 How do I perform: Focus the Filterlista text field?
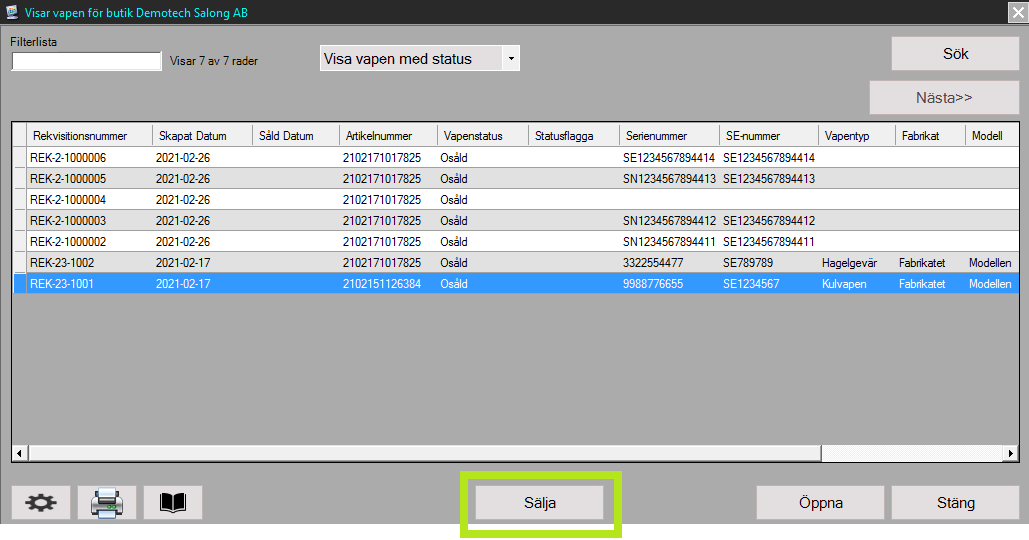pos(86,61)
